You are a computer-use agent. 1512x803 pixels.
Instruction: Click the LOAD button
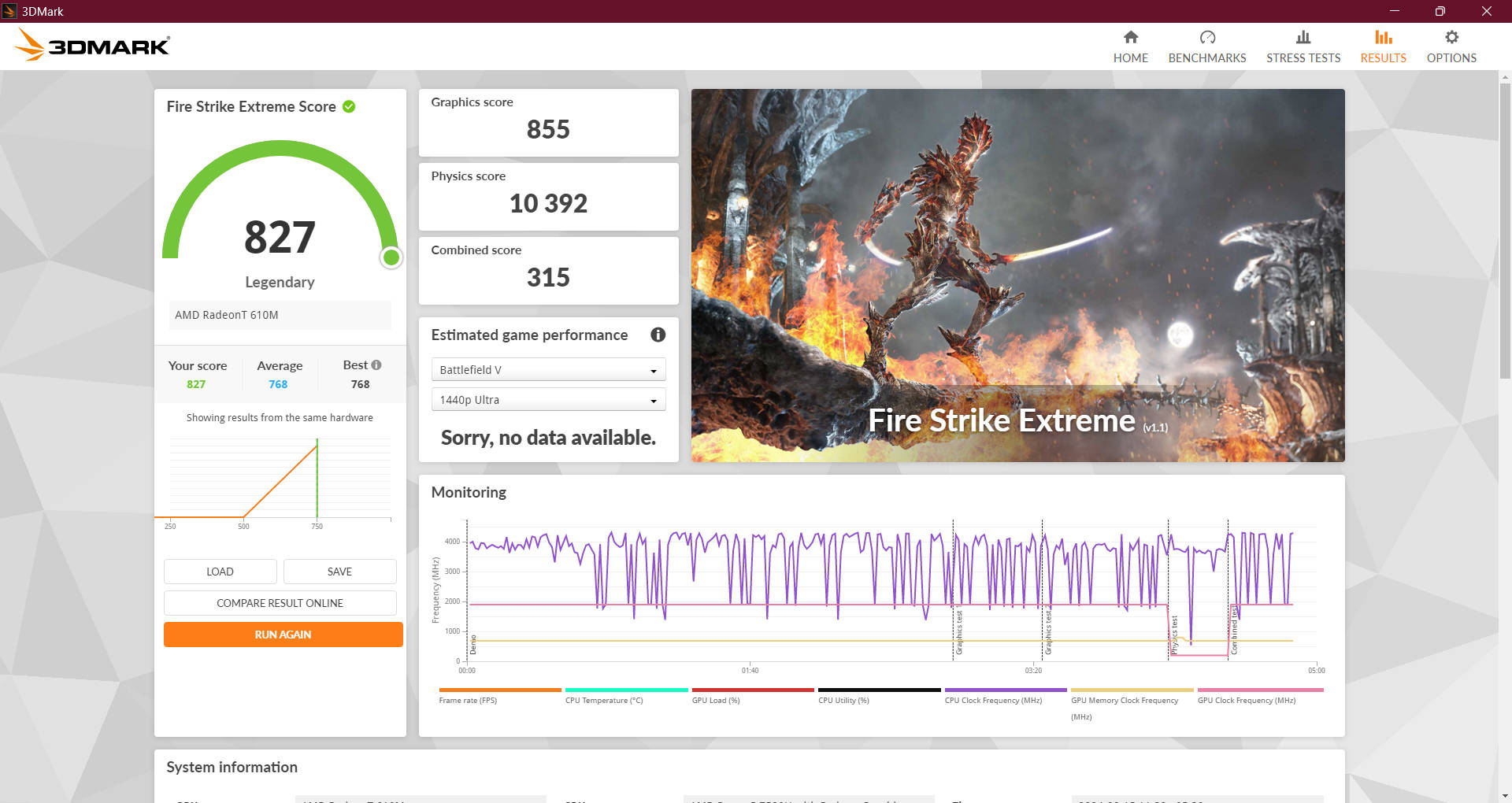(x=220, y=572)
